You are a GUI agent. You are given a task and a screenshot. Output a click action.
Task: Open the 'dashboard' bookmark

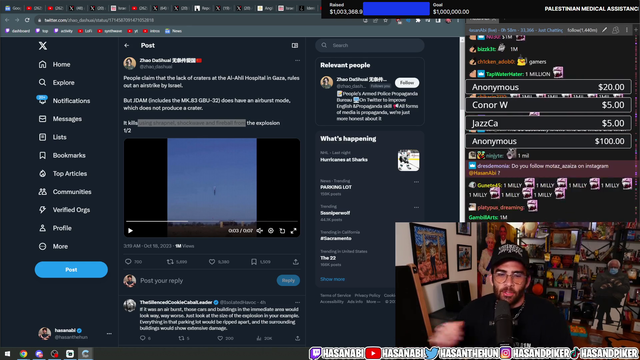click(x=18, y=31)
